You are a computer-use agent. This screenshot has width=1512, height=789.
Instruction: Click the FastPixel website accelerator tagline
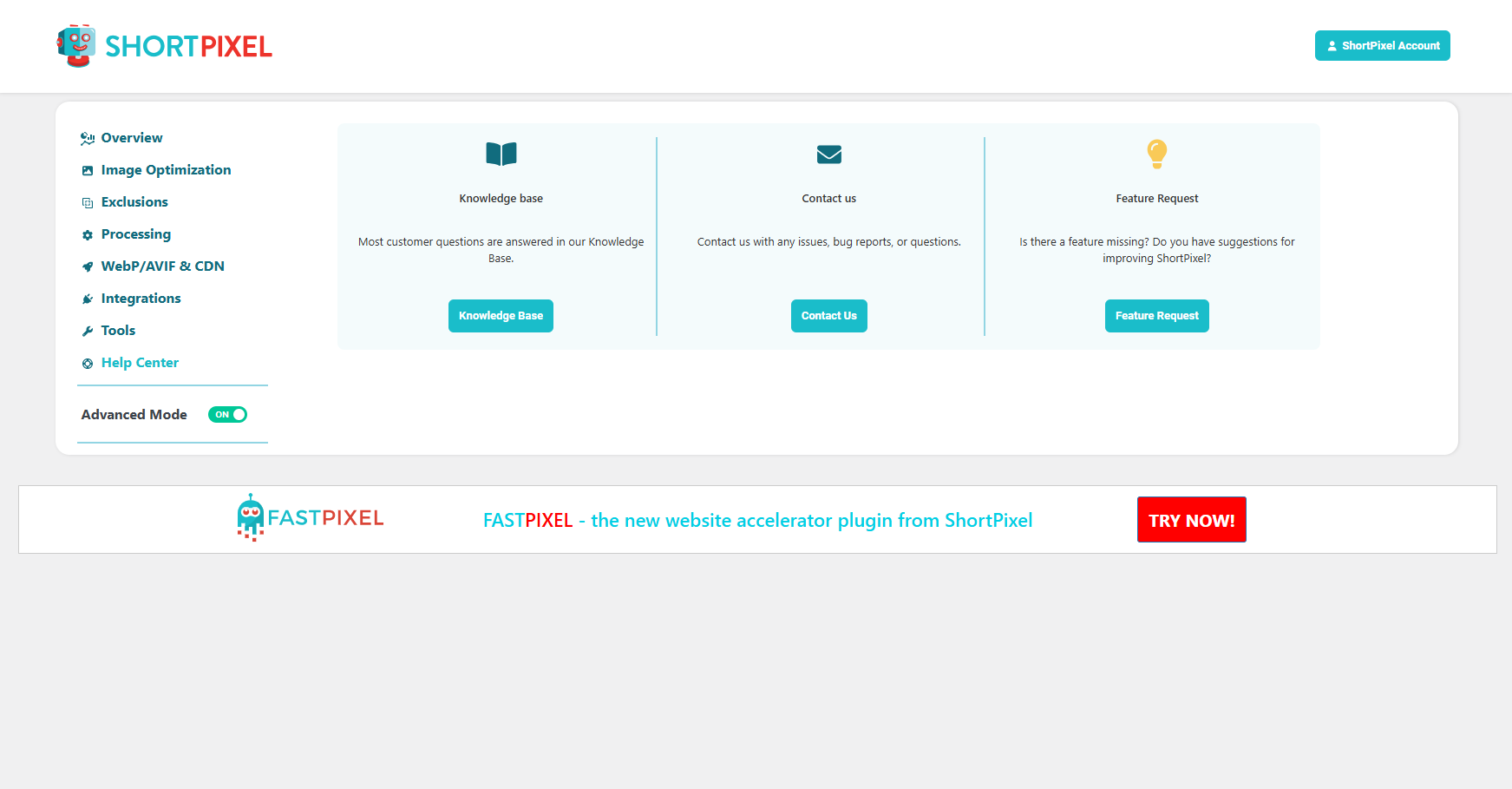click(758, 521)
